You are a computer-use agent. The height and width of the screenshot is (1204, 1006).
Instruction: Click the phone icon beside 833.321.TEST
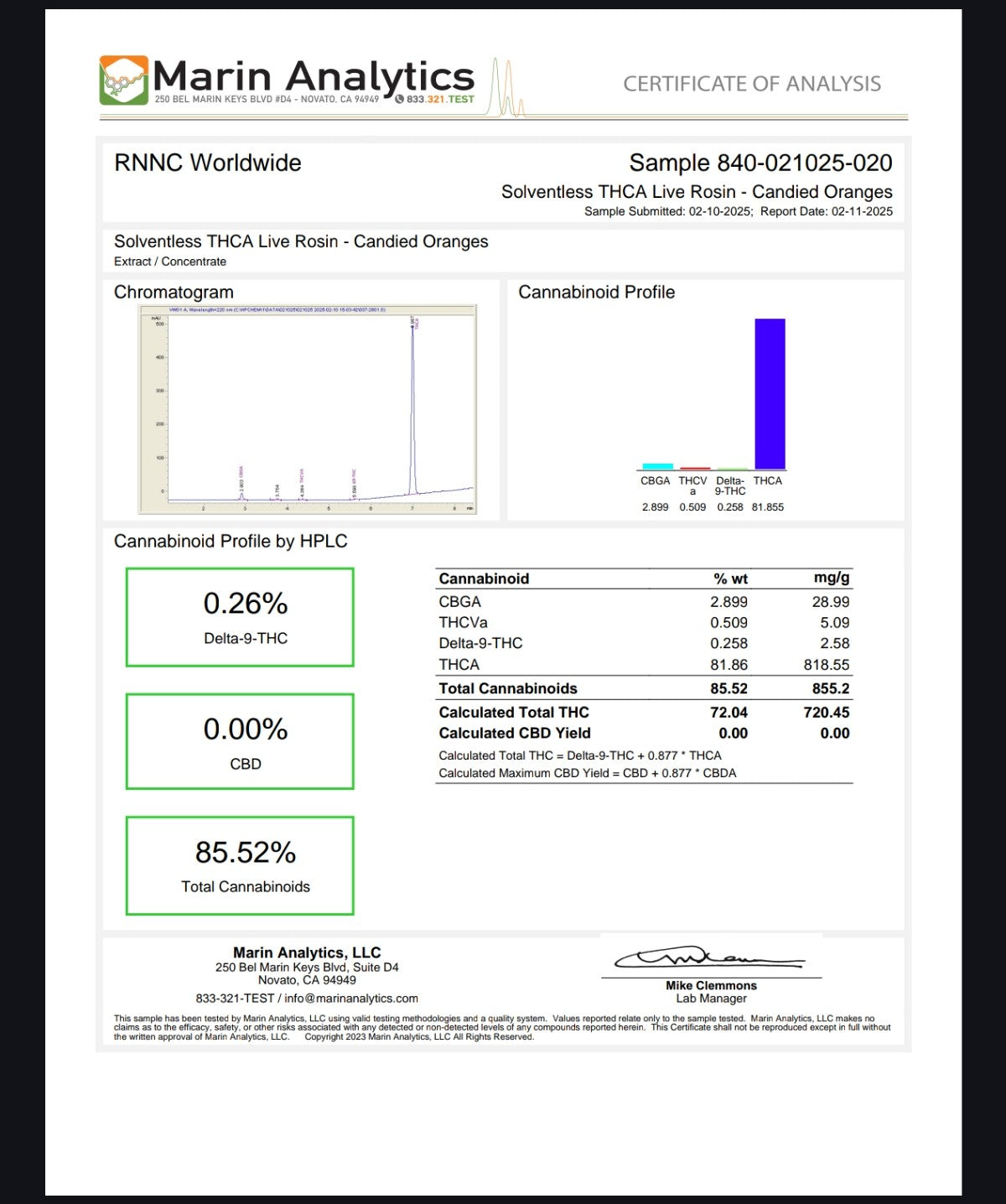[x=400, y=99]
